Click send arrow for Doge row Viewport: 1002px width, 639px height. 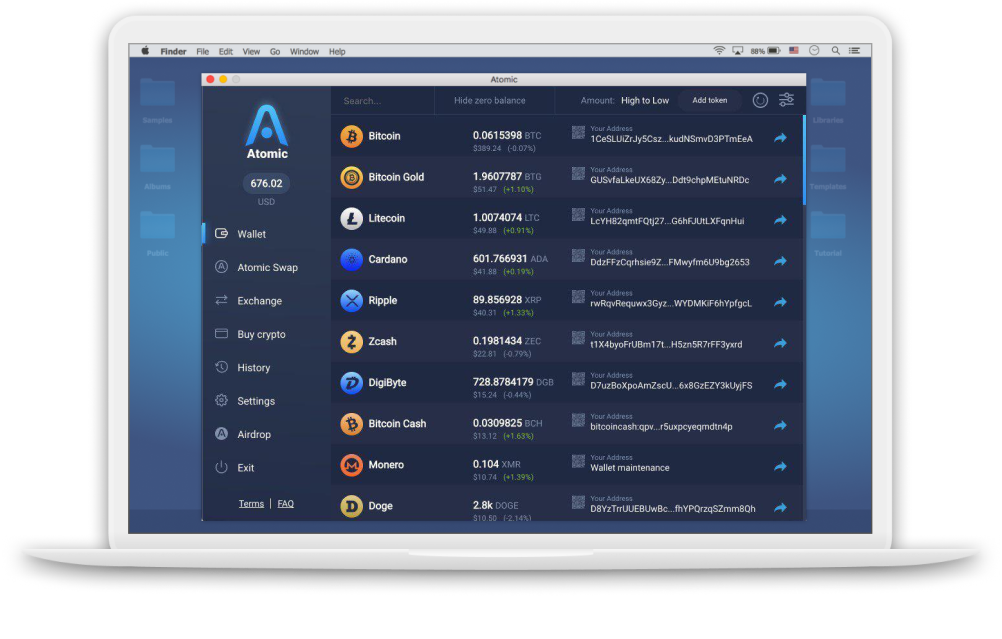[780, 507]
